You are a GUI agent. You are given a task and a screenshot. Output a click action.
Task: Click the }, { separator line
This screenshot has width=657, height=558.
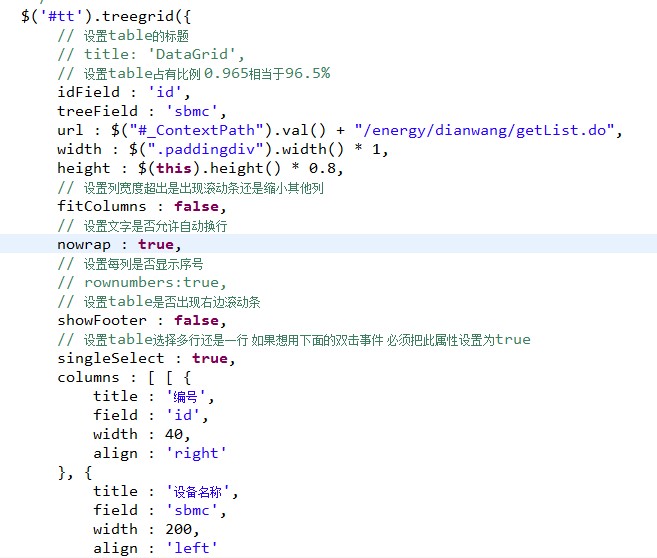click(75, 473)
